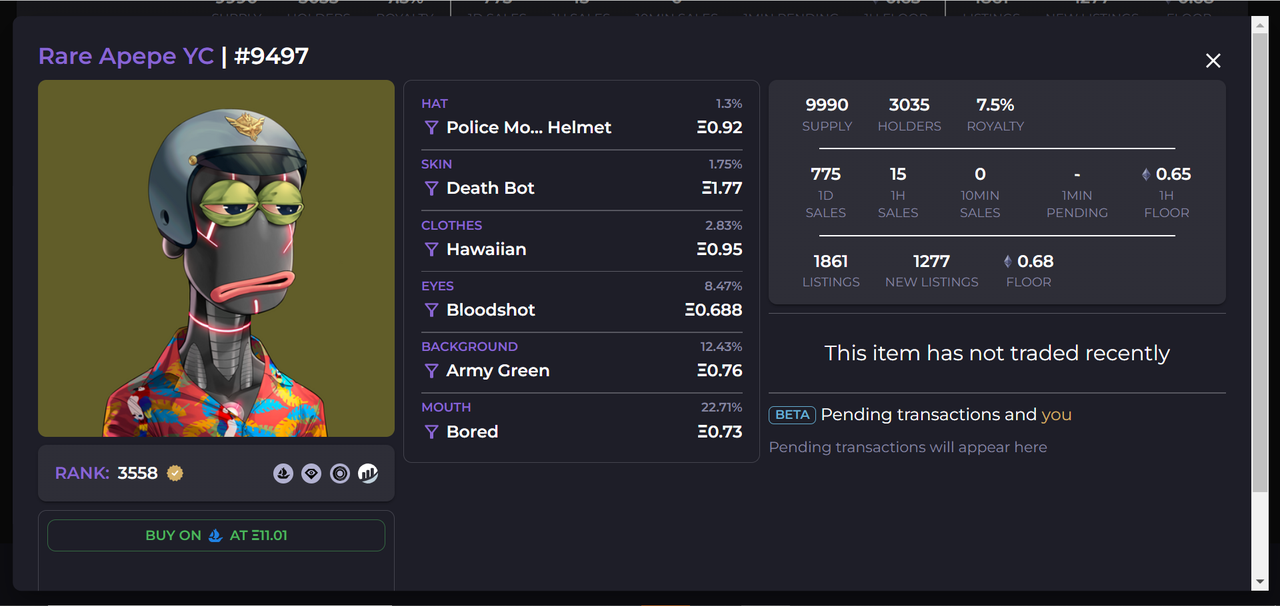The image size is (1280, 606).
Task: Click the 22.71% mouth rarity percentage
Action: point(722,407)
